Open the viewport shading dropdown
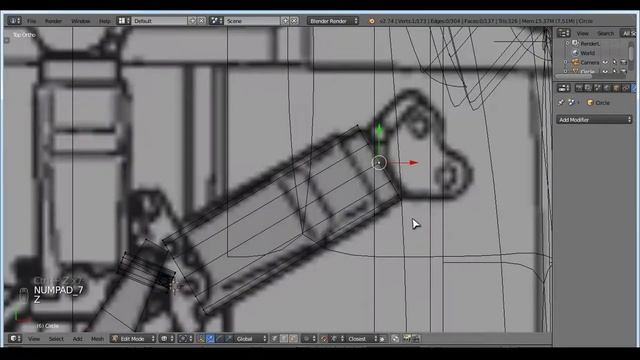The image size is (640, 360). [167, 339]
